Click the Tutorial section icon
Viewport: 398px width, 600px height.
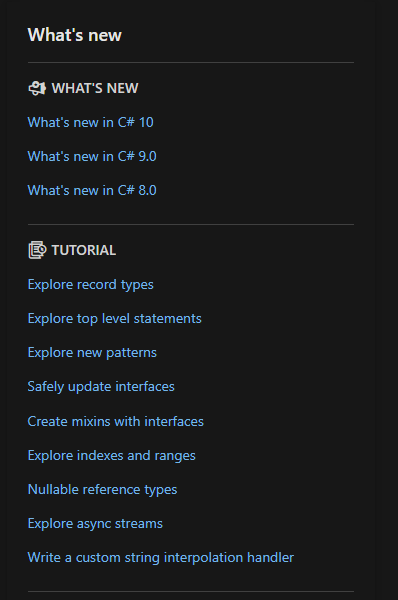click(x=37, y=250)
